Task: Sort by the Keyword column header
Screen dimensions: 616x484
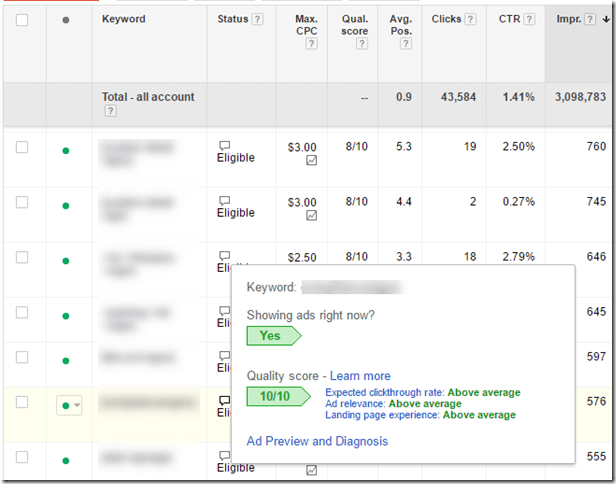Action: (x=123, y=19)
